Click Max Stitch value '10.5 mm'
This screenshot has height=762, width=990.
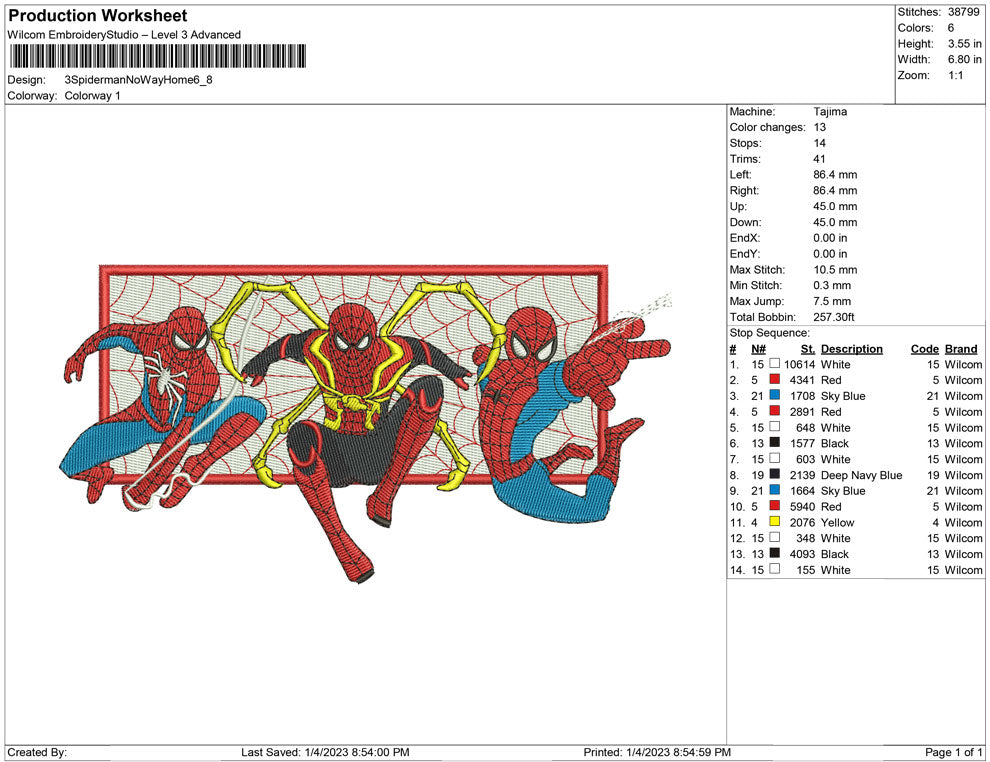point(835,270)
